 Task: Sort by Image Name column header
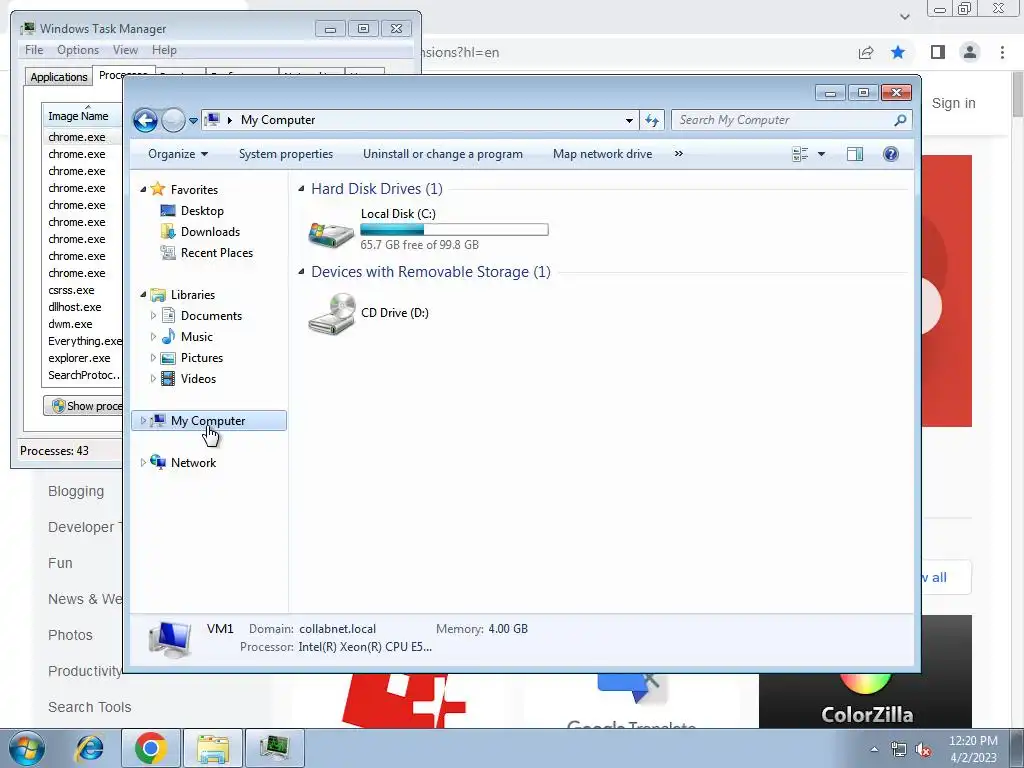(x=82, y=116)
